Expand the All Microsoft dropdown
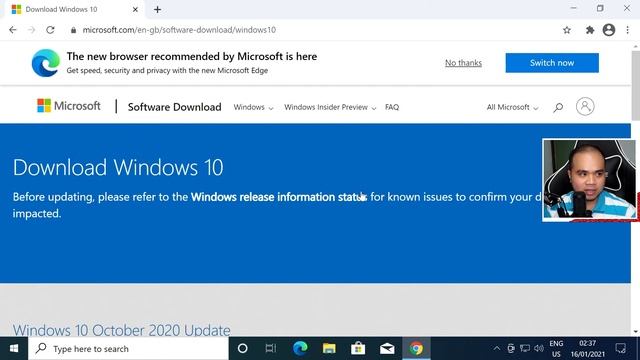This screenshot has width=640, height=360. (x=512, y=107)
